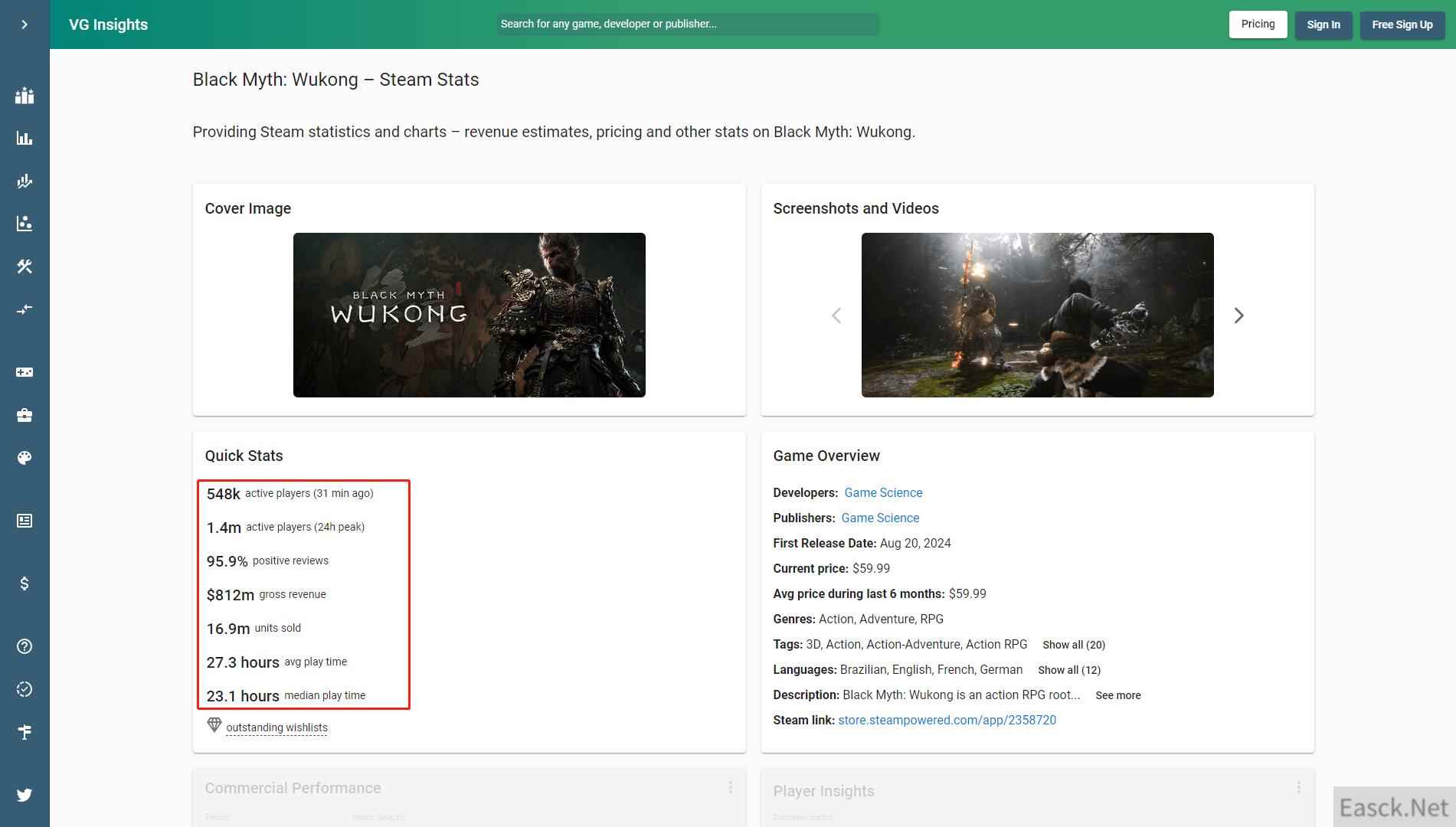
Task: Open the store.steampowered.com app link
Action: 947,720
